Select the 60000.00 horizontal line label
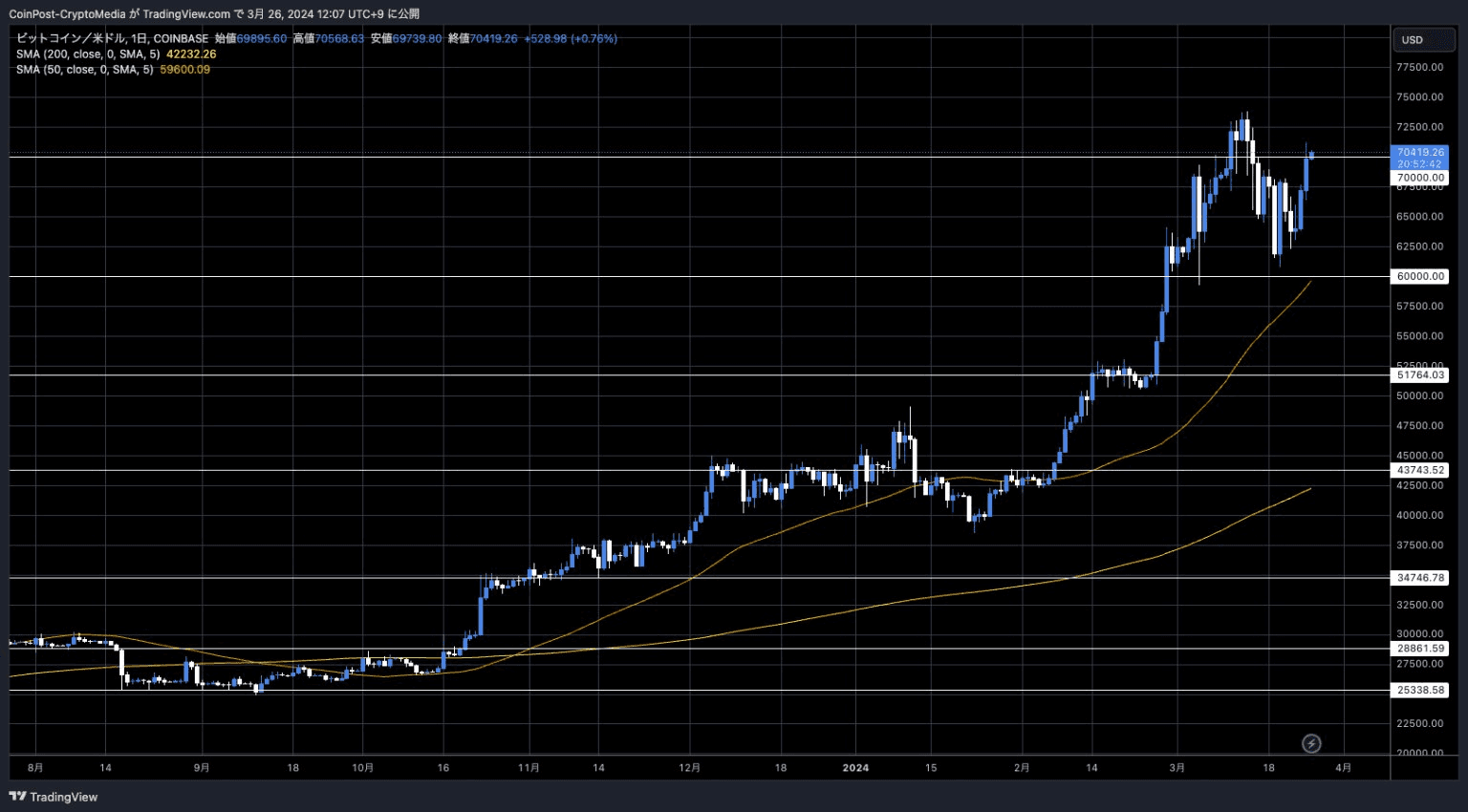Screen dimensions: 1468x812 1420,276
